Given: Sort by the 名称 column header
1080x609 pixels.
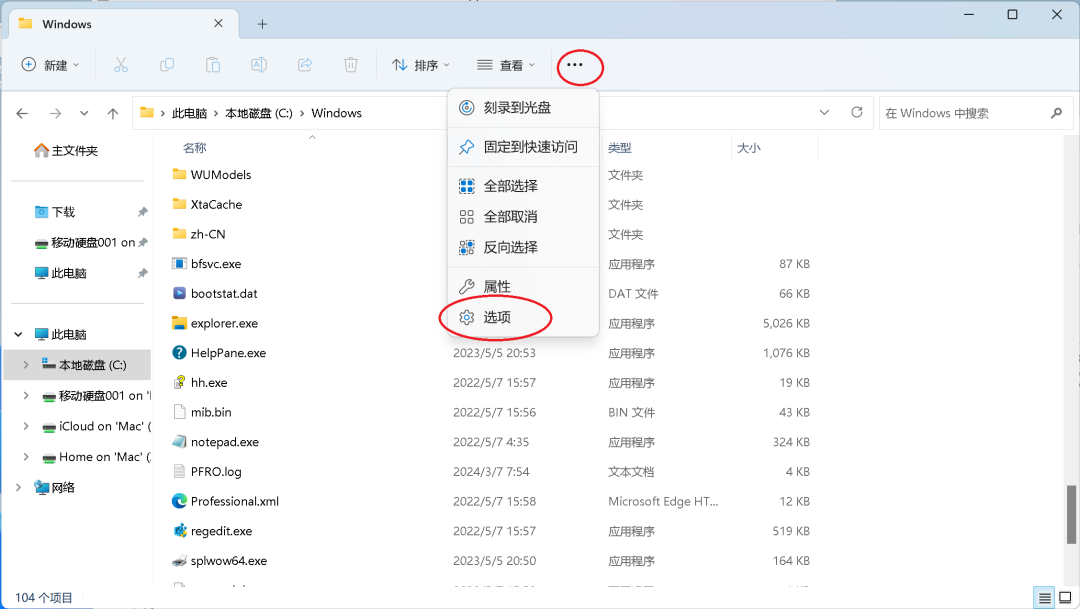Looking at the screenshot, I should click(x=195, y=148).
